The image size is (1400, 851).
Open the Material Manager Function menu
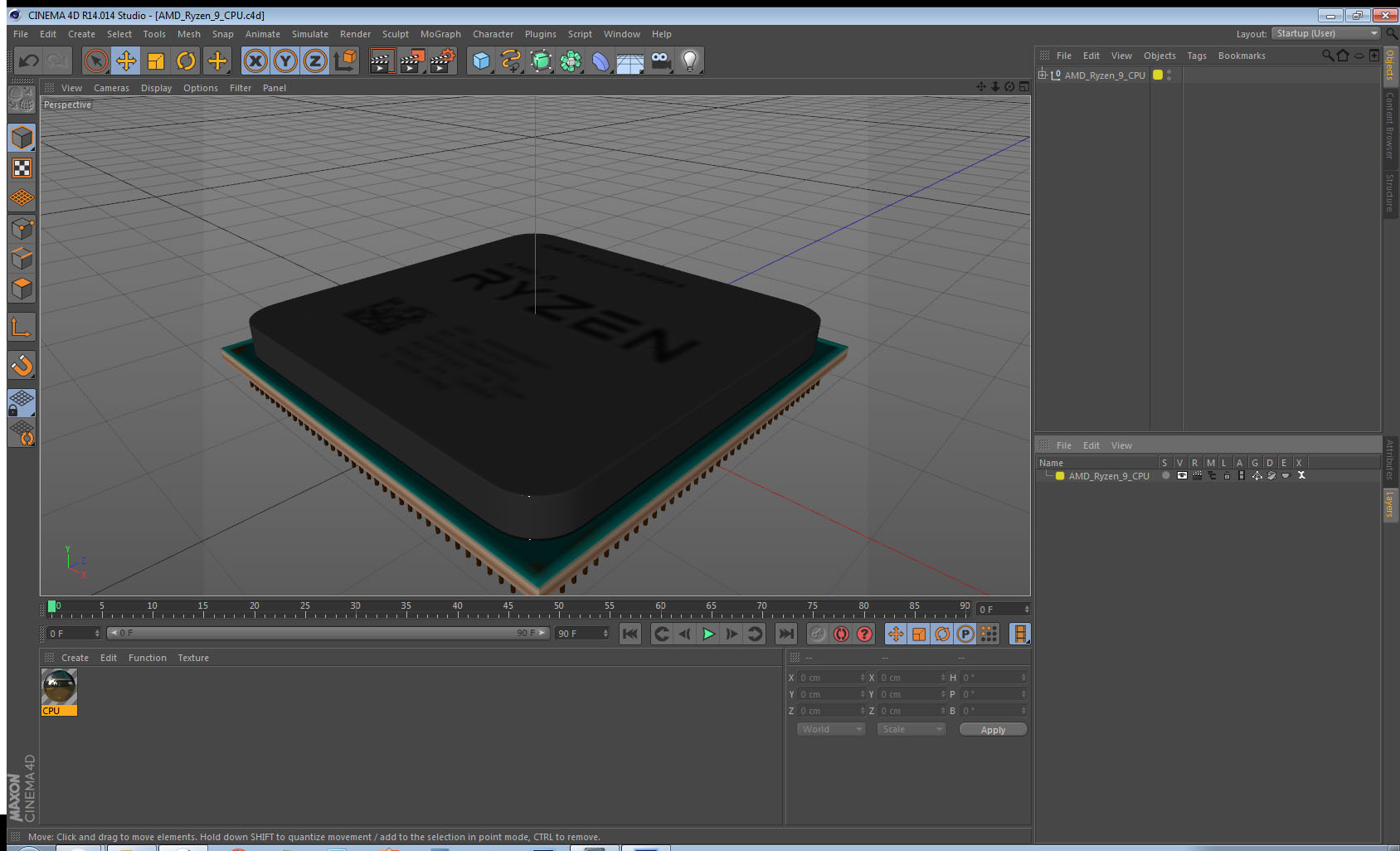(147, 658)
